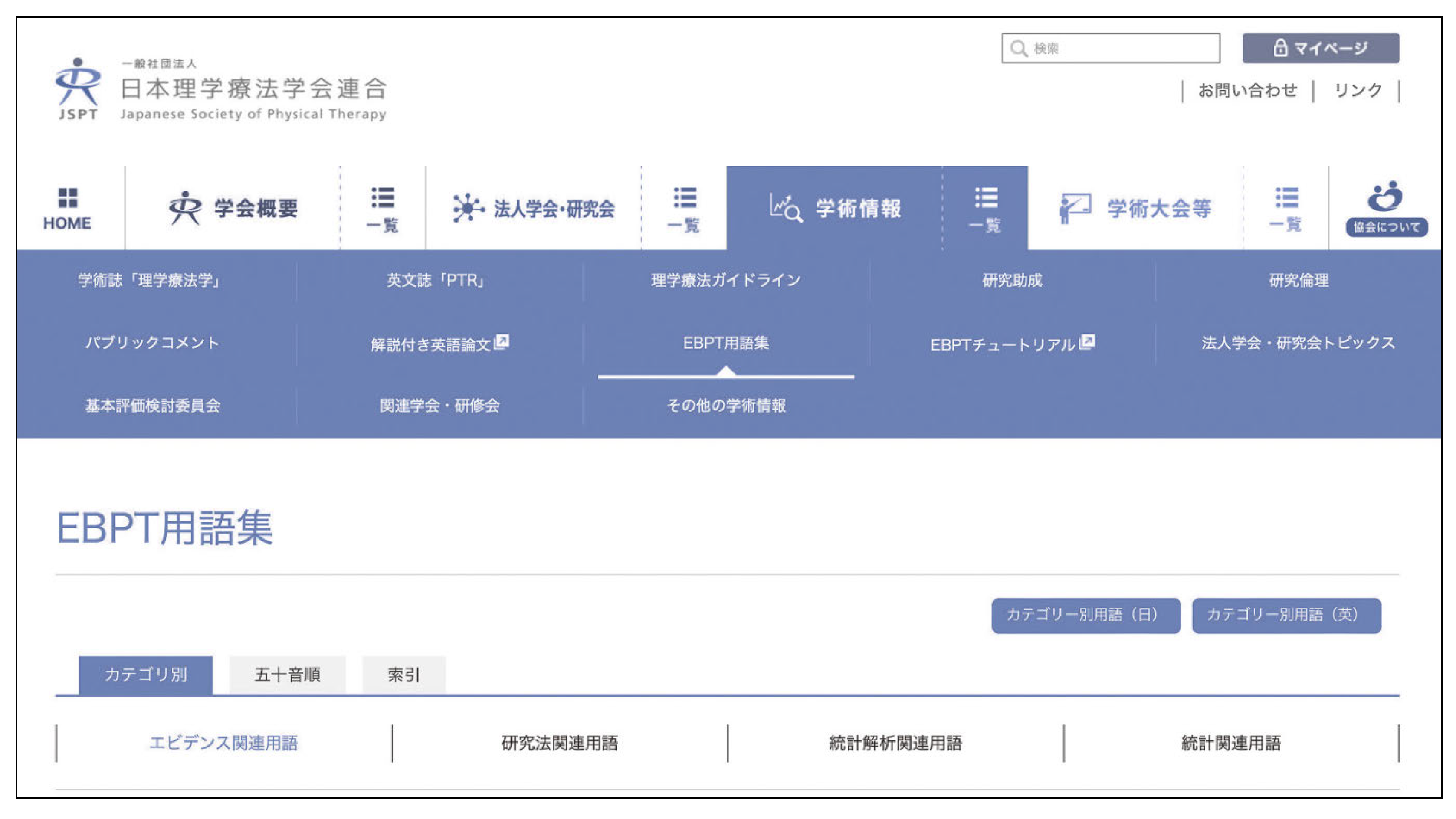Click external-link icon beside EBPTチュートリアル
This screenshot has width=1456, height=819.
1087,342
